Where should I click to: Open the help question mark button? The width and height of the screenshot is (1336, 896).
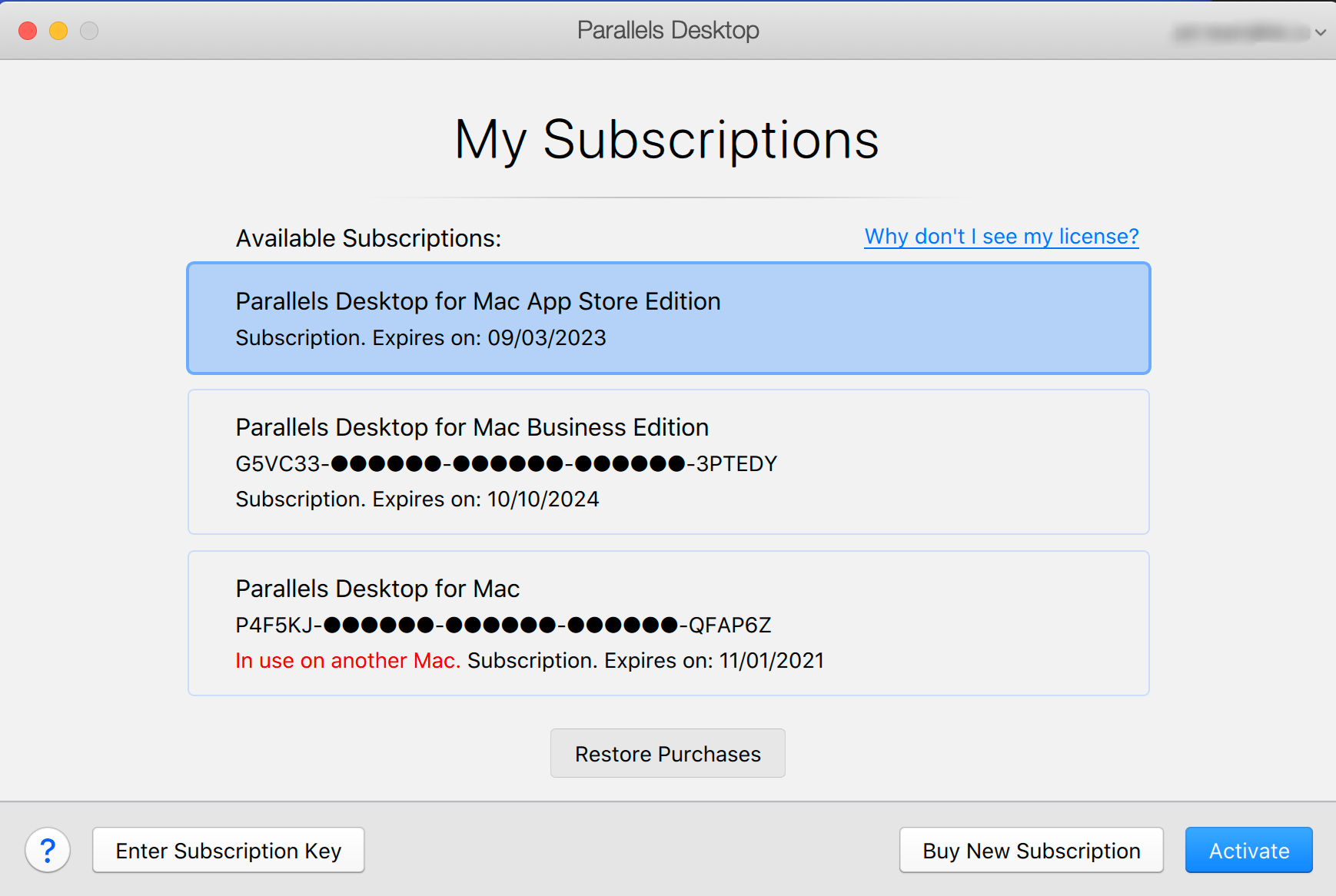48,850
